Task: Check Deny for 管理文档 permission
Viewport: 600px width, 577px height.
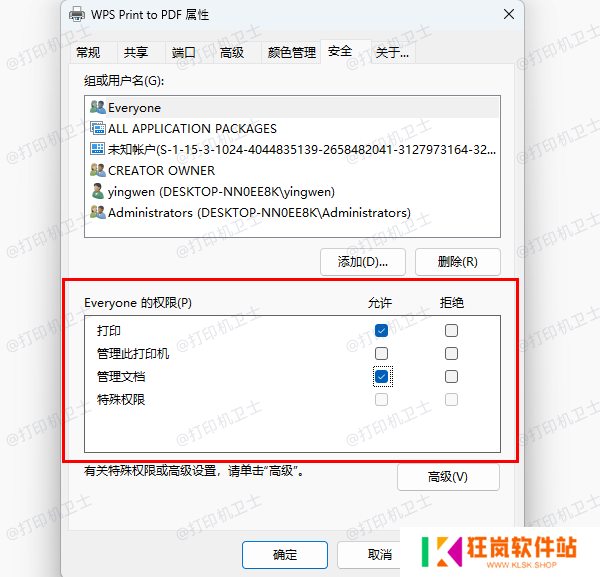Action: [x=451, y=377]
